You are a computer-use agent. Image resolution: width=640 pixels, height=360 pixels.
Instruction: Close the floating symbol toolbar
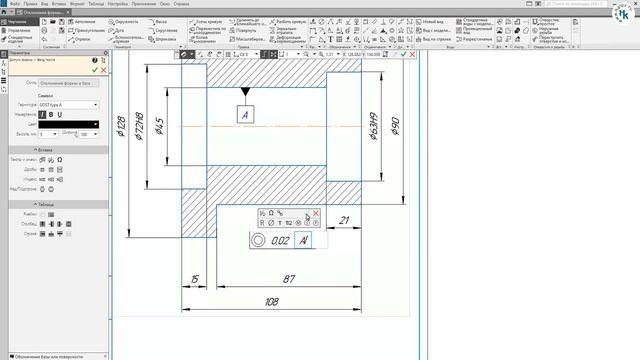[x=316, y=213]
